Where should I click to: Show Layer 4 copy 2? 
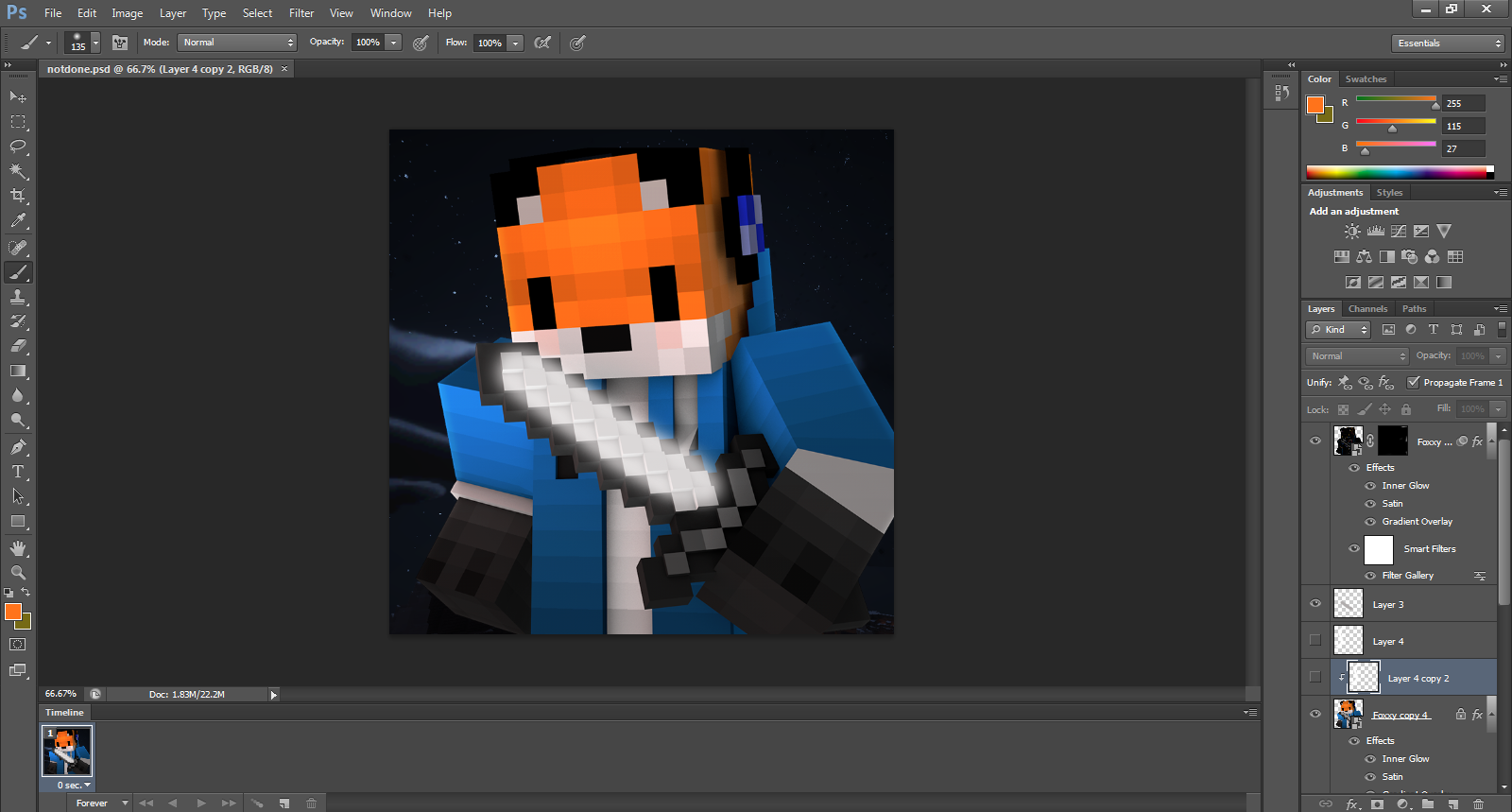pyautogui.click(x=1315, y=677)
